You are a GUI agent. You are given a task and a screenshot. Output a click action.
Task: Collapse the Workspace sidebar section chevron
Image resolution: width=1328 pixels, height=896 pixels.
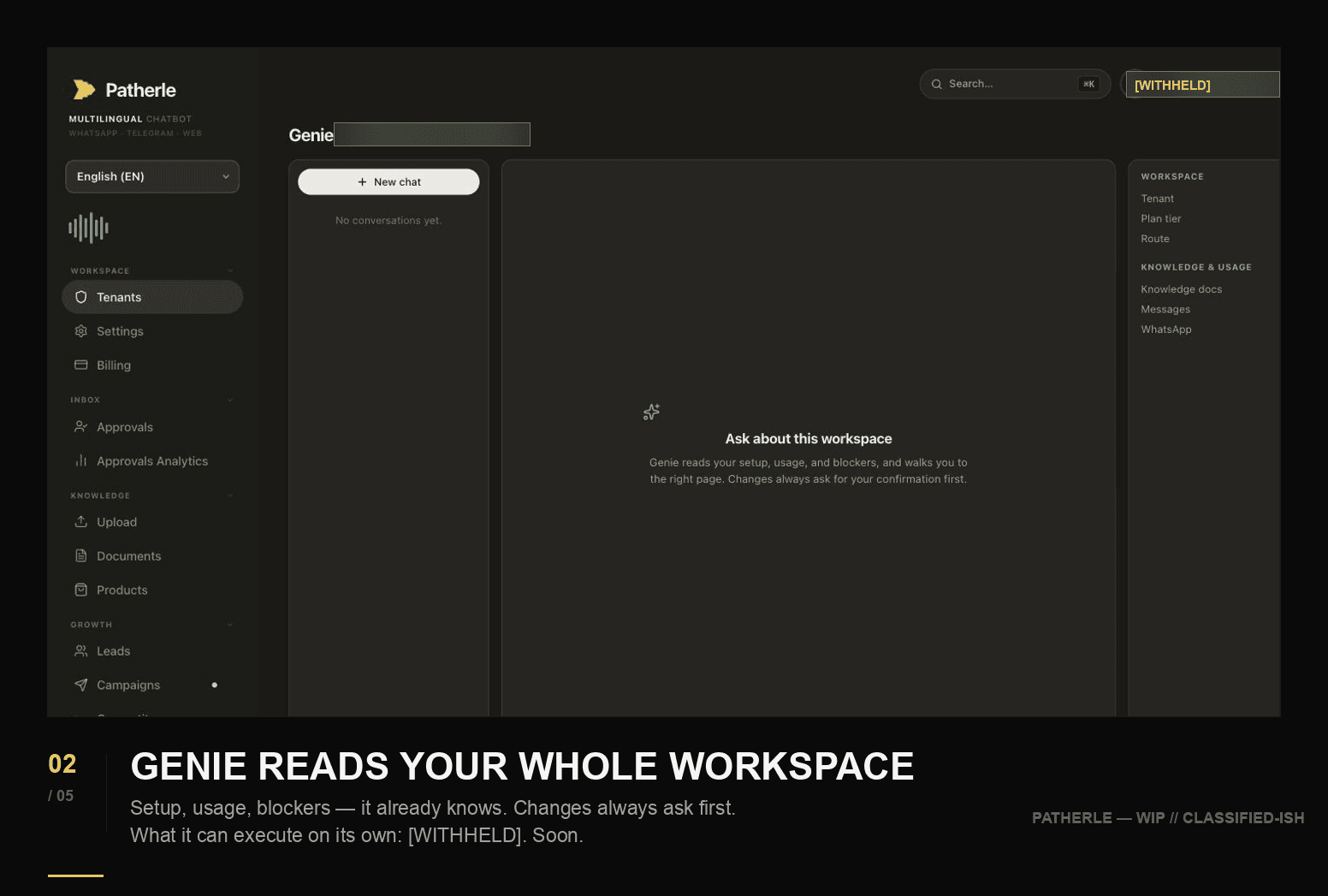click(229, 270)
